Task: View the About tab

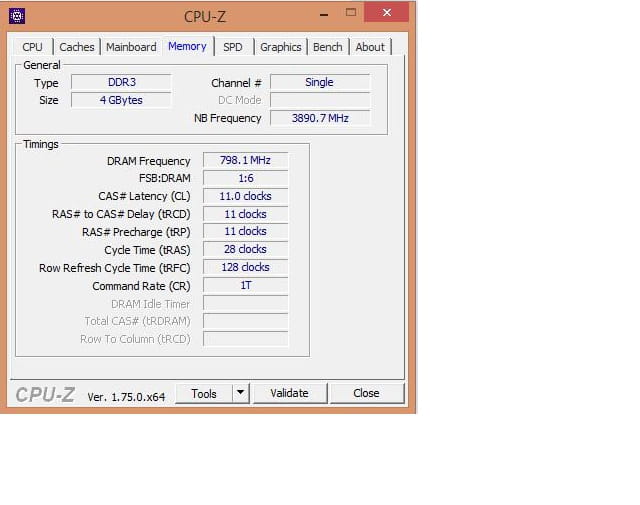Action: (x=370, y=47)
